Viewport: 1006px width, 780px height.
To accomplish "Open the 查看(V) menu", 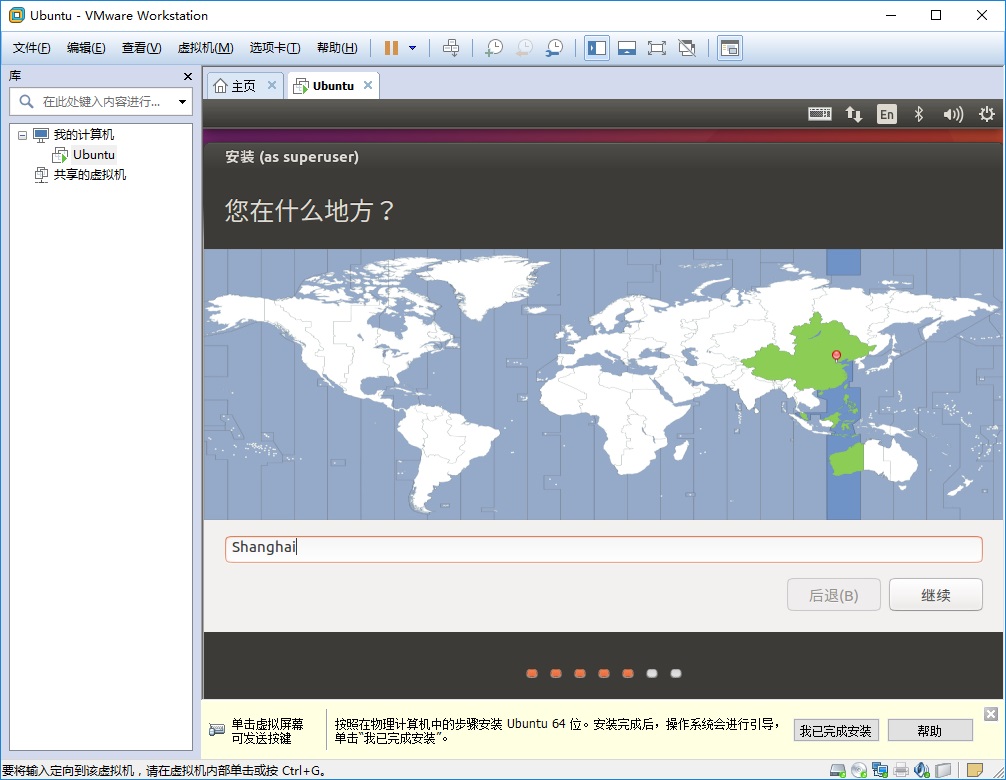I will click(141, 48).
